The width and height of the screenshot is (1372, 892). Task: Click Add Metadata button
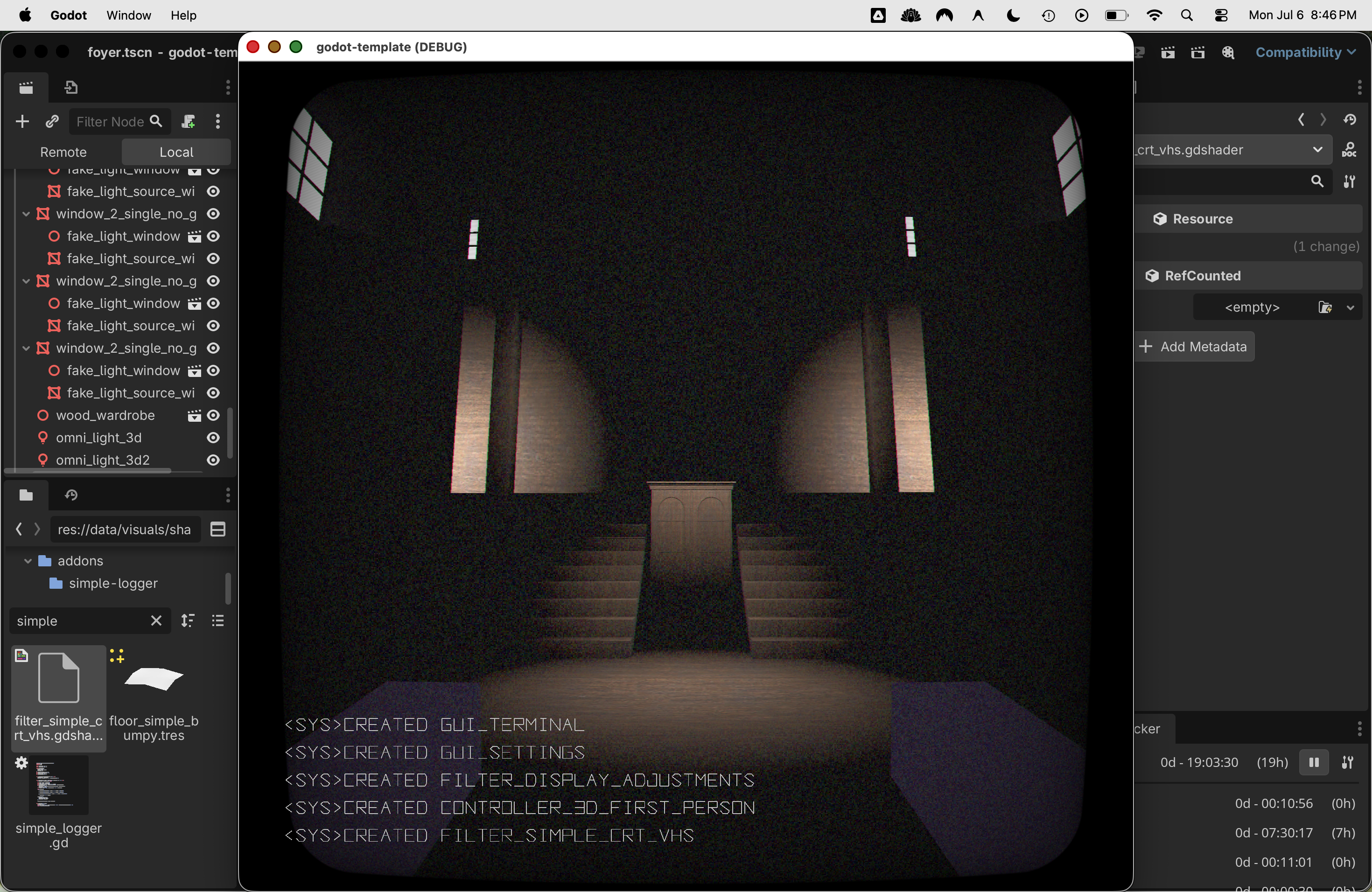(x=1195, y=347)
